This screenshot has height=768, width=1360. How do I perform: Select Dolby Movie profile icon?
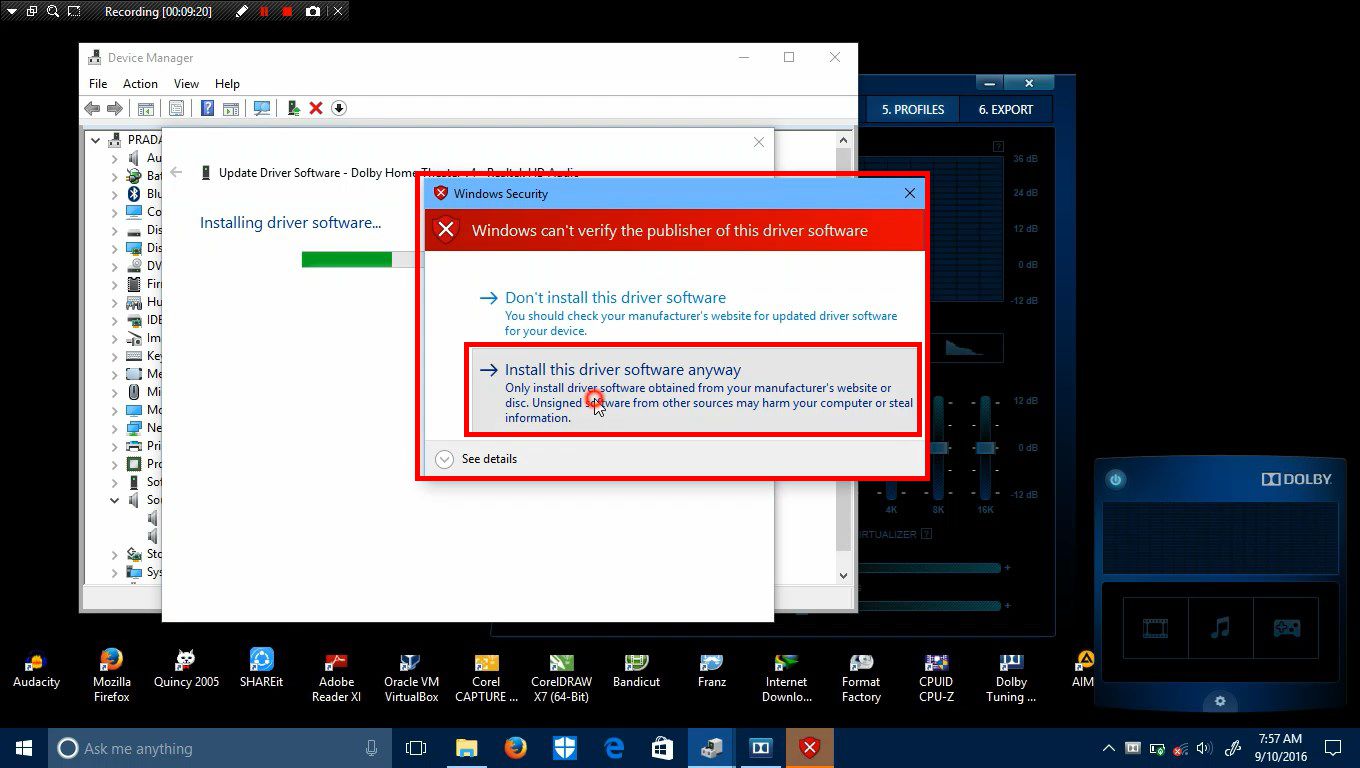(1156, 628)
